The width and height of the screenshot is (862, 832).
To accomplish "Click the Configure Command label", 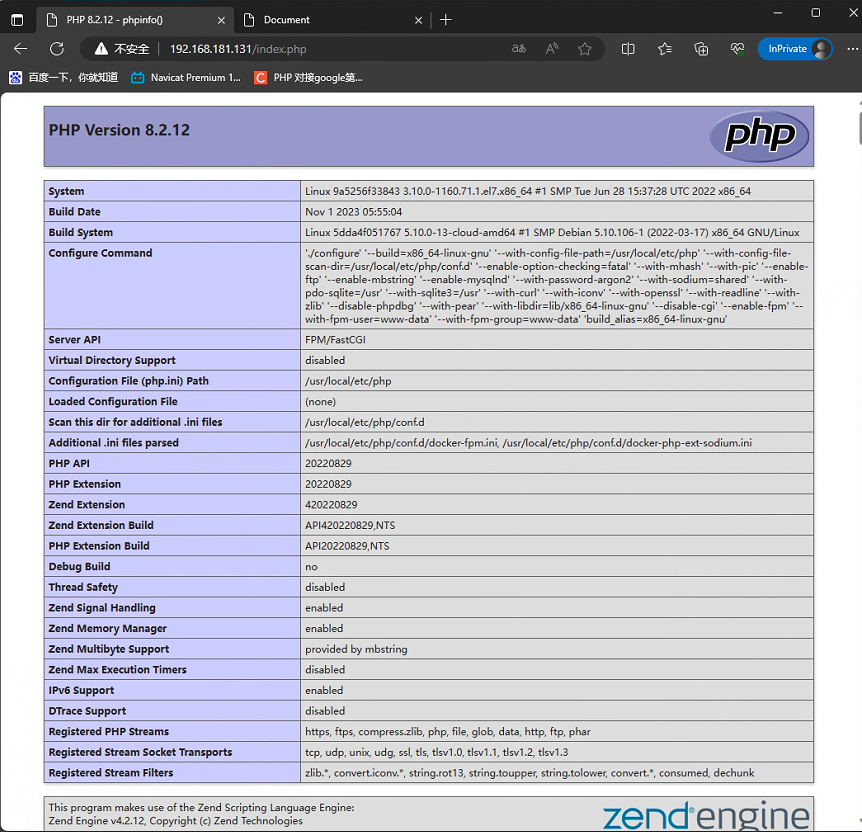I will [100, 253].
